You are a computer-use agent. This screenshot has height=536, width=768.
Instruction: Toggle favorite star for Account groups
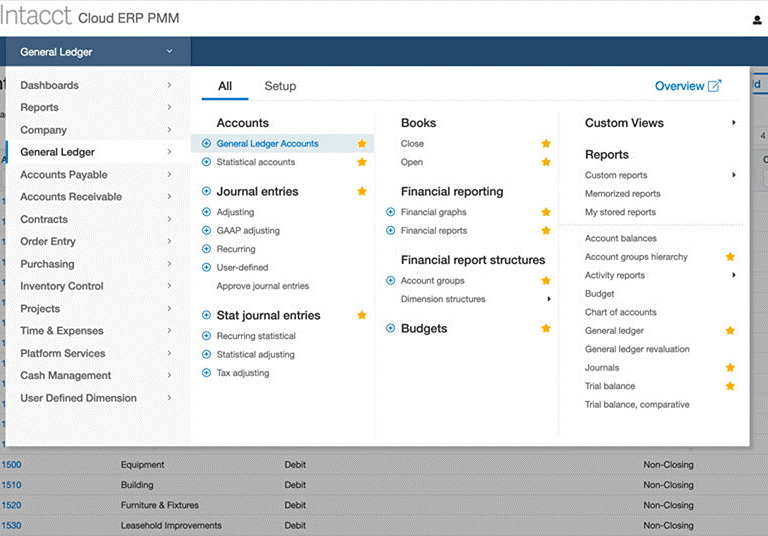546,280
